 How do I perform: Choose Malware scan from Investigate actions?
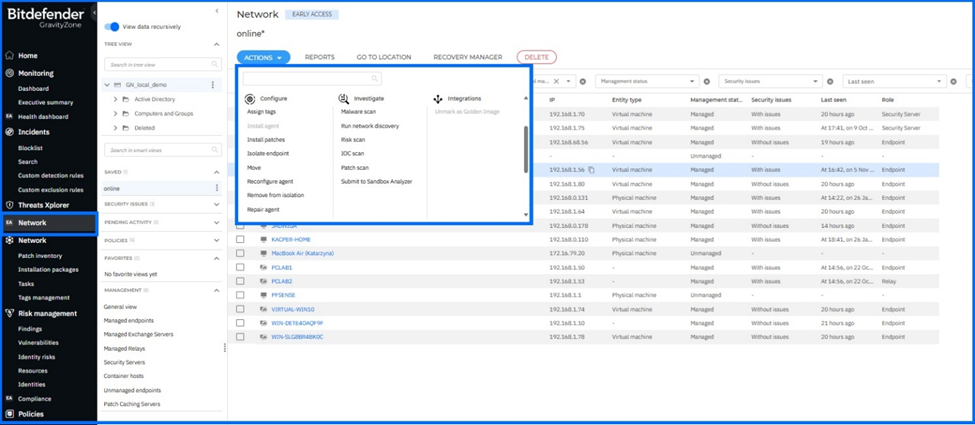click(x=359, y=112)
